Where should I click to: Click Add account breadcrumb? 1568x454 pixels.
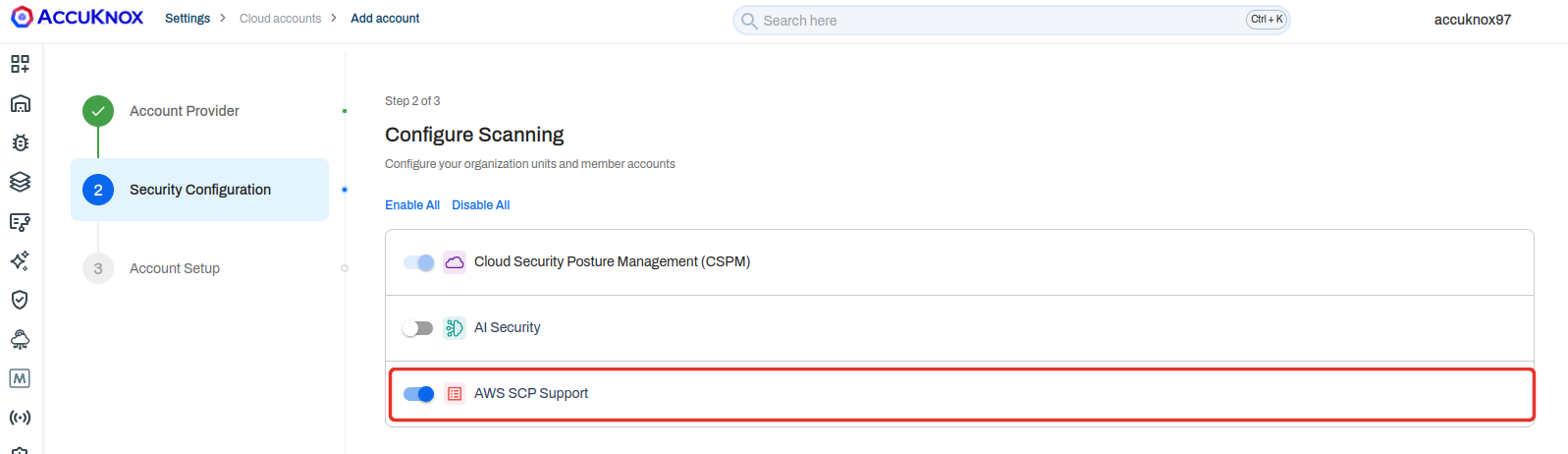tap(385, 19)
